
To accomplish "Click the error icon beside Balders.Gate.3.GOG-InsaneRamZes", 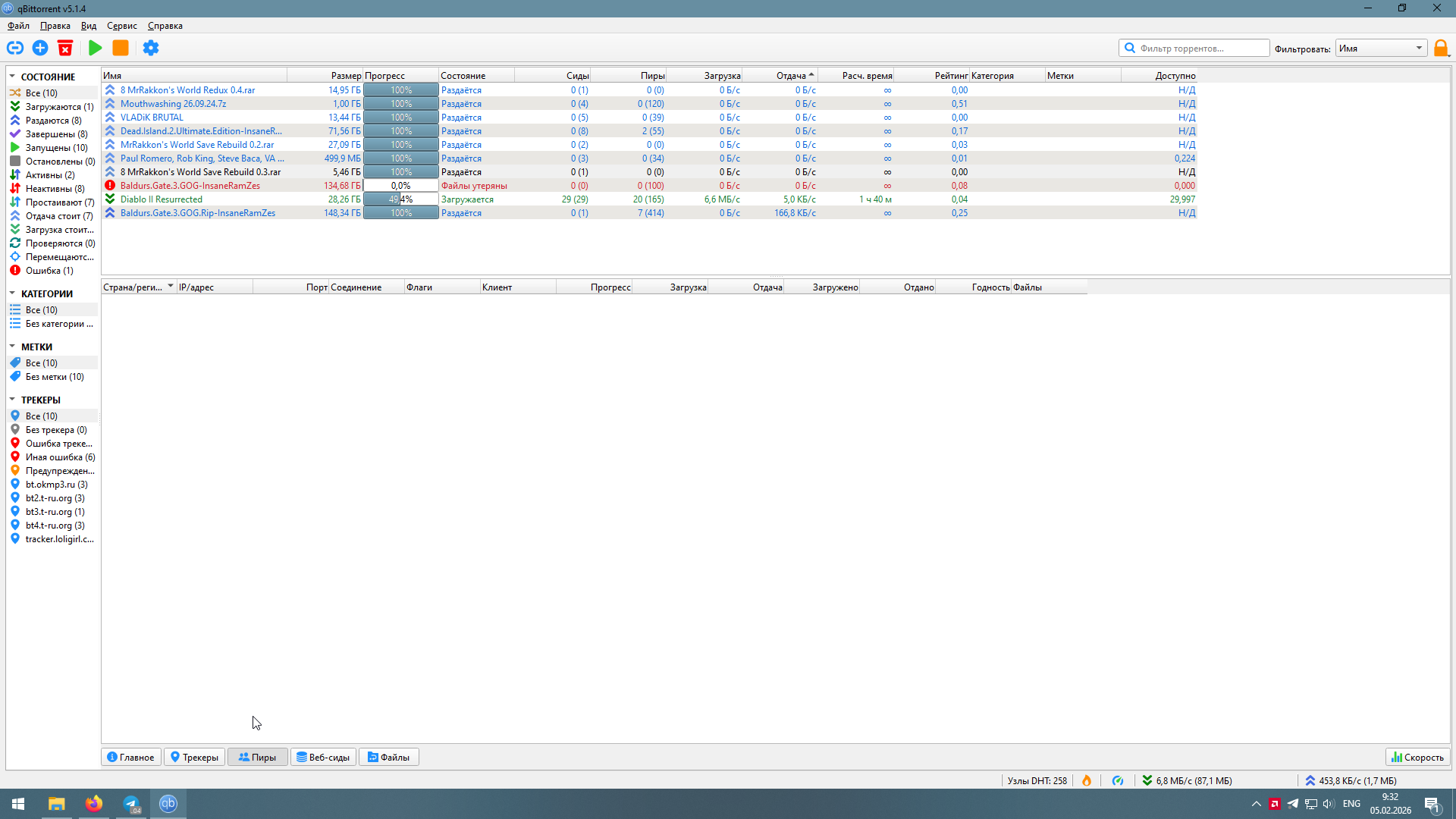I will [110, 186].
